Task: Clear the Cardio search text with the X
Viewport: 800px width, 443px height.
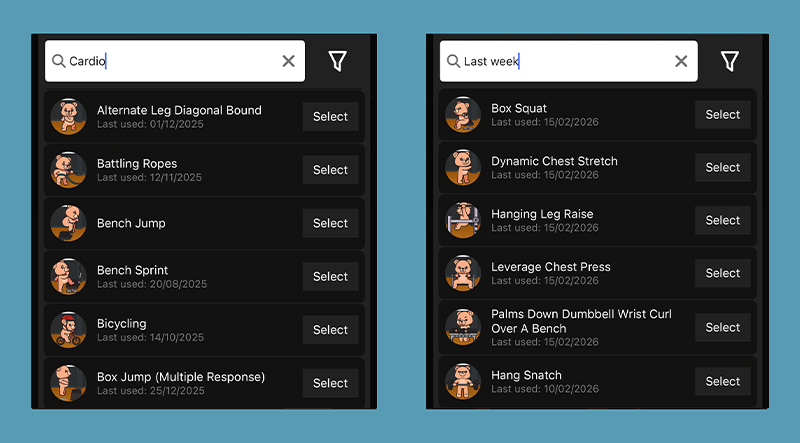Action: click(289, 61)
